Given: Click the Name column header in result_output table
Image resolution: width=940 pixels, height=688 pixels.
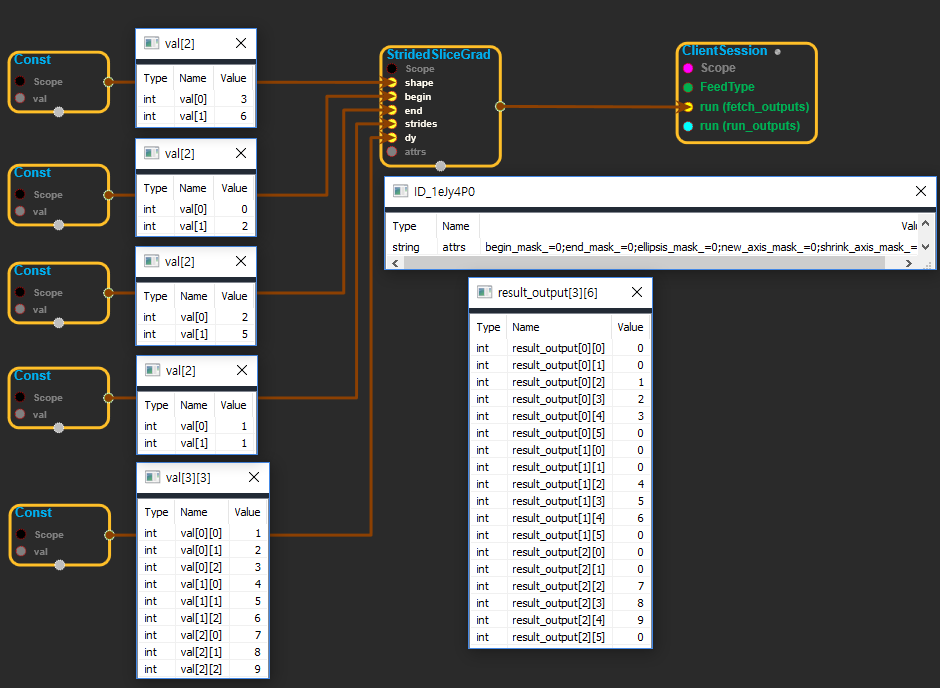Looking at the screenshot, I should coord(525,327).
